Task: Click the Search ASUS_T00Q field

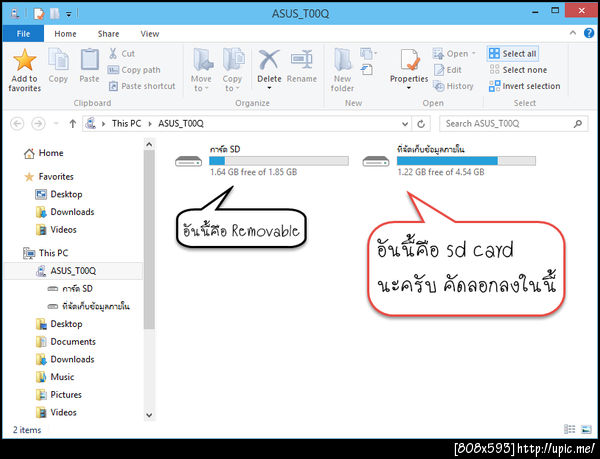Action: [x=513, y=124]
